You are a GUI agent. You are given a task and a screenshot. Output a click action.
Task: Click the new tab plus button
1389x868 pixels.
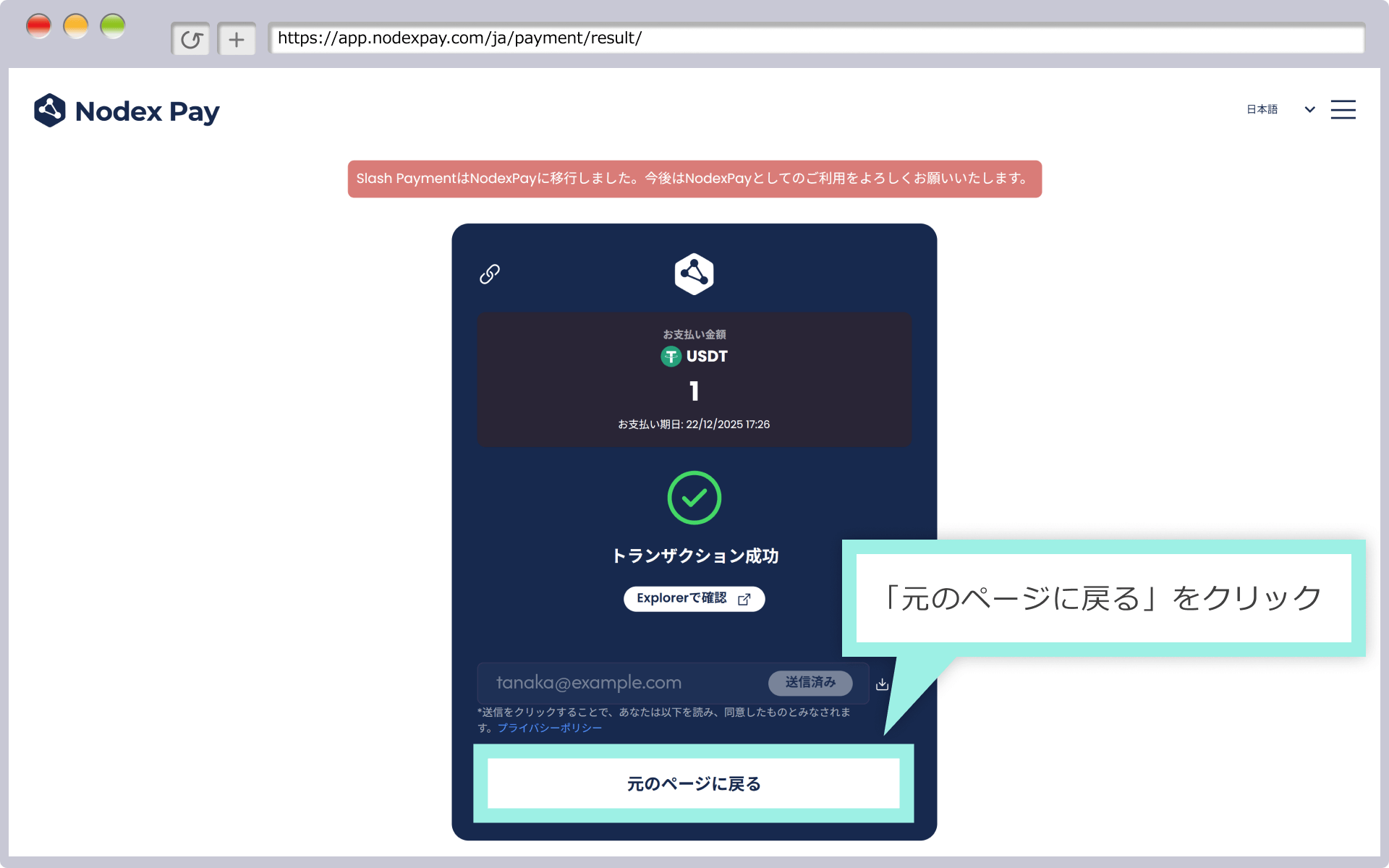click(x=237, y=38)
